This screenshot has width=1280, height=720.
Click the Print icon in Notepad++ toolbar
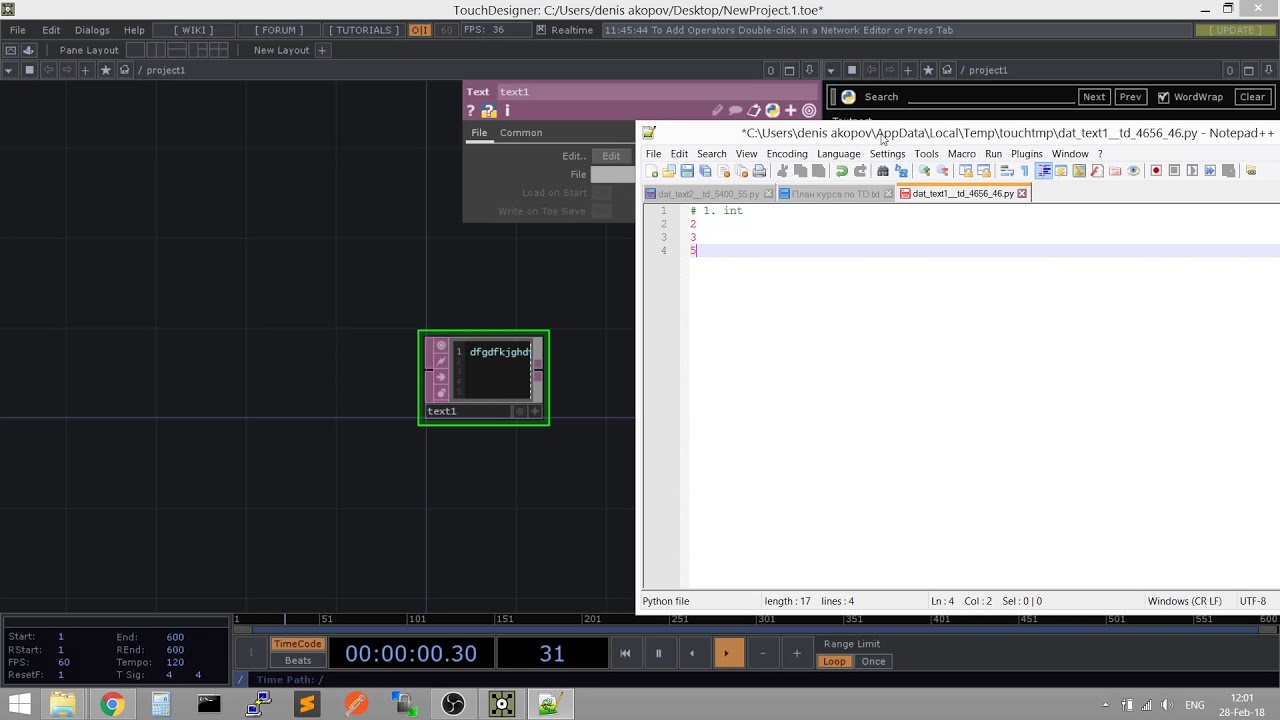click(x=759, y=171)
